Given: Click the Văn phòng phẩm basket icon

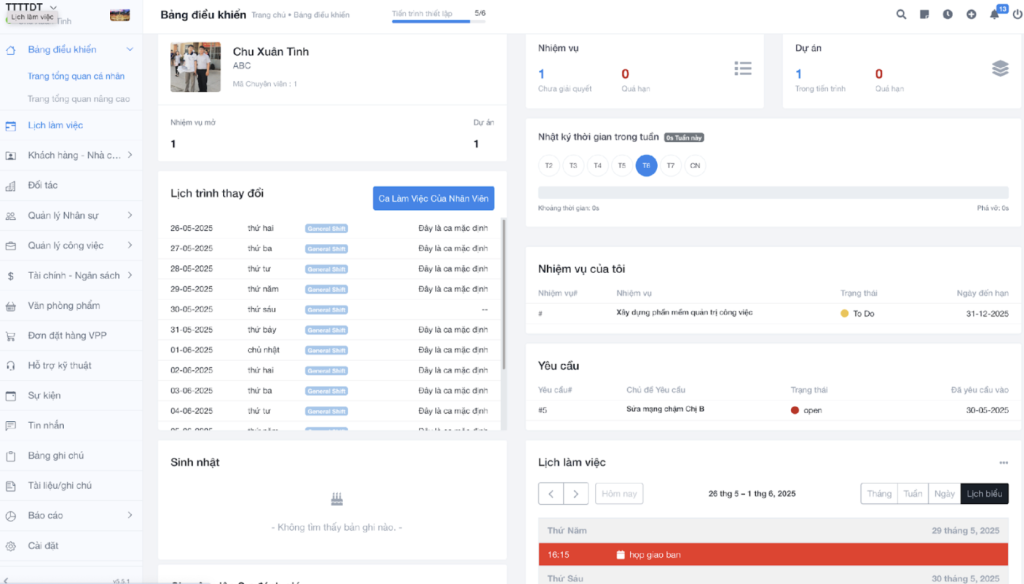Looking at the screenshot, I should [10, 306].
